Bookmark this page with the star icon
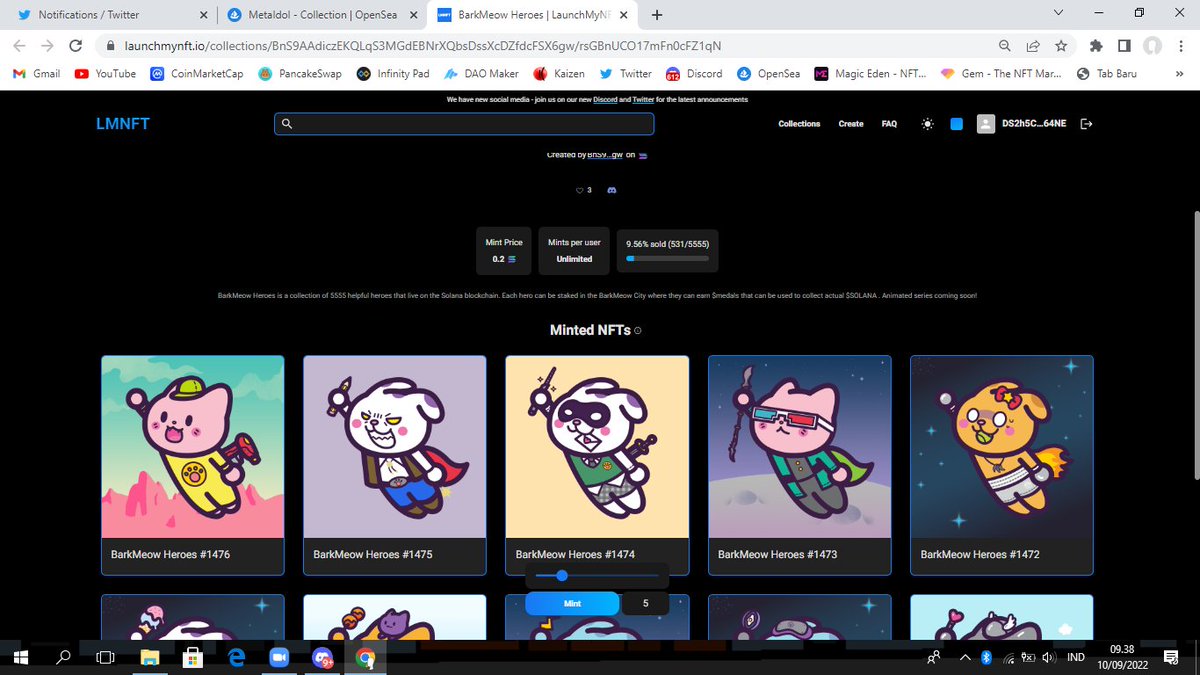Image resolution: width=1200 pixels, height=675 pixels. point(1061,46)
